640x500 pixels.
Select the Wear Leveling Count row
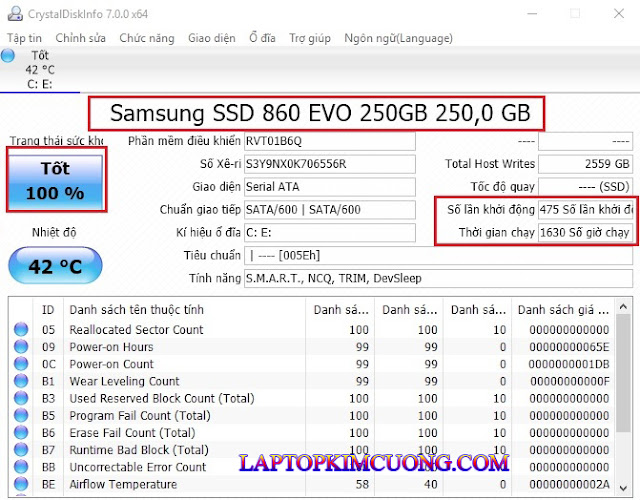coord(312,381)
